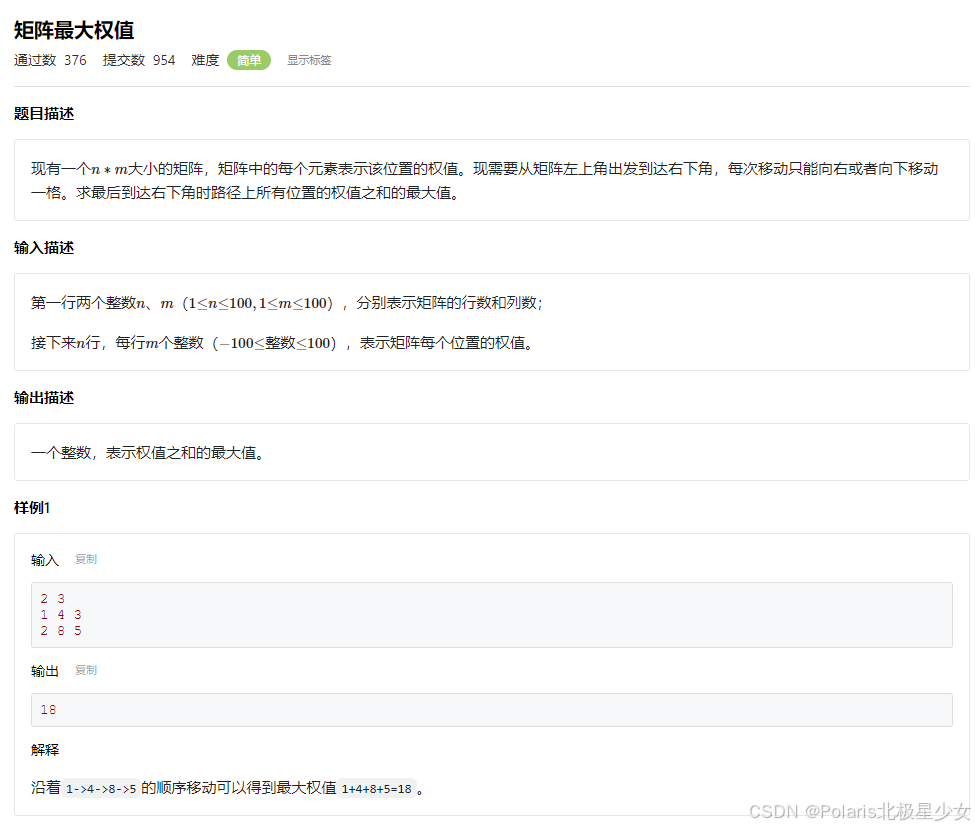Image resolution: width=975 pixels, height=829 pixels.
Task: Copy the sample output via 复制 next to 输出
Action: click(x=86, y=670)
